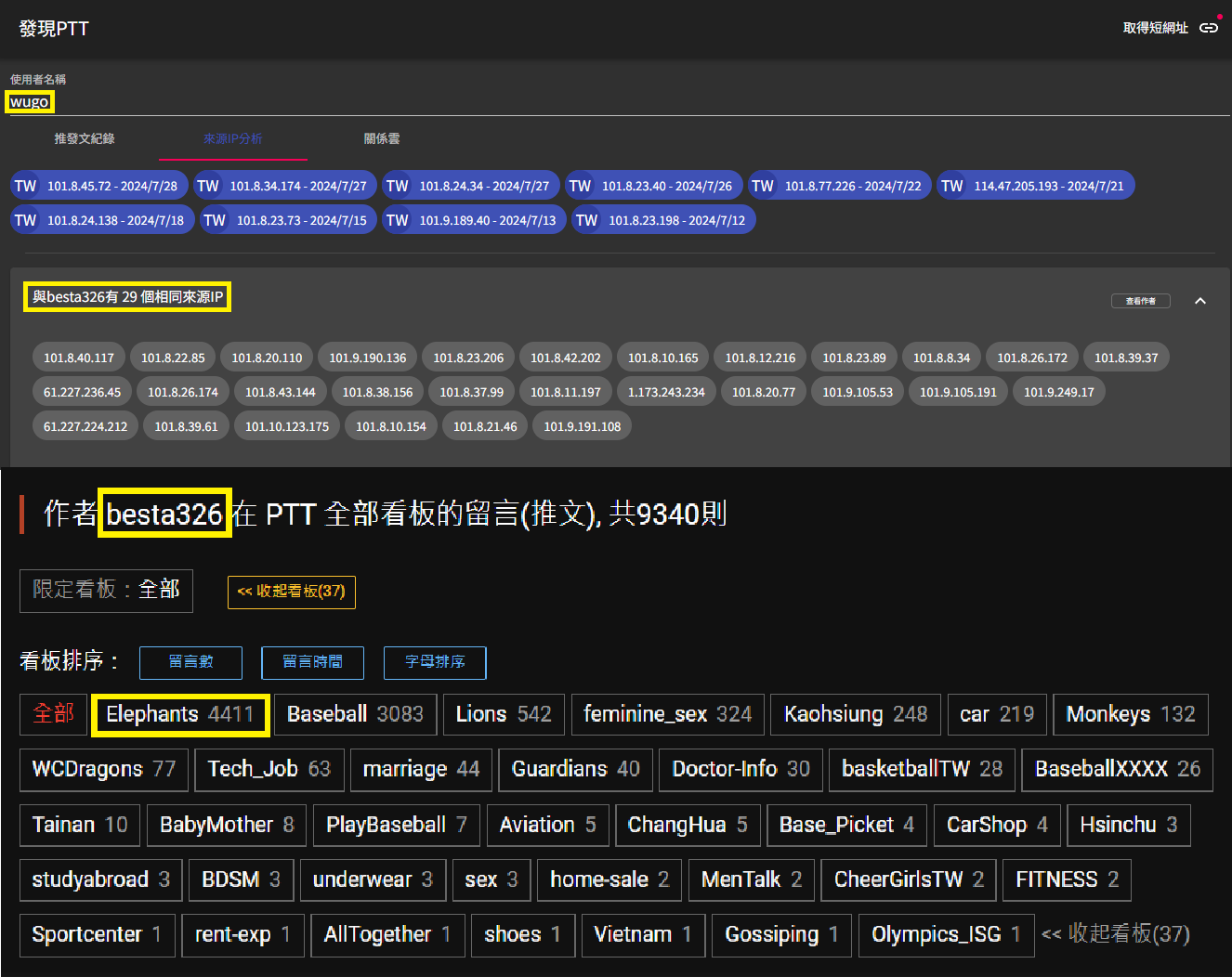Select the TW 101.8.45.72 IP chip
Viewport: 1232px width, 977px height.
pos(99,186)
